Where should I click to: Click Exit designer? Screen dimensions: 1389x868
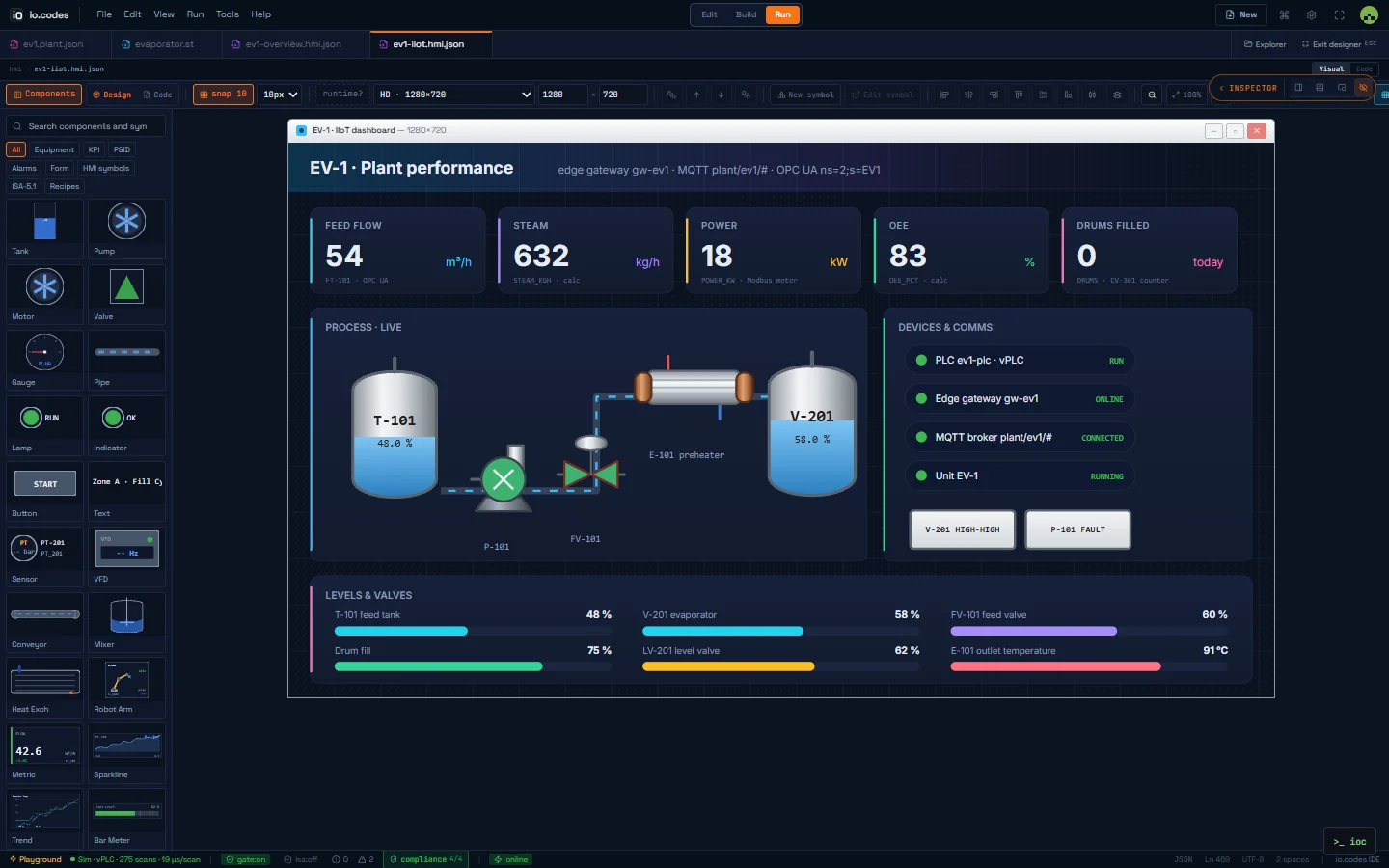tap(1338, 44)
